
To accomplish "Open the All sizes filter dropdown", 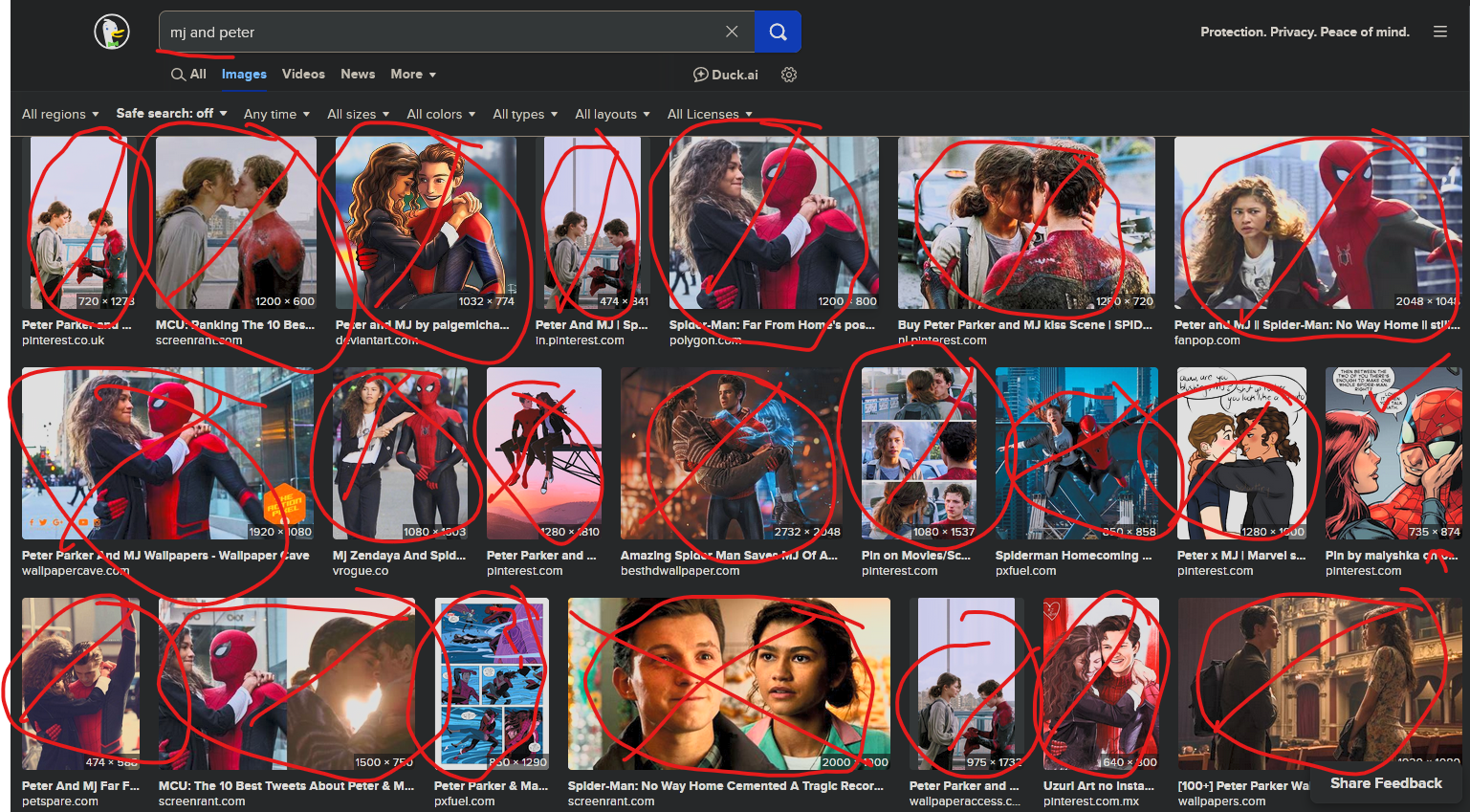I will [x=359, y=114].
